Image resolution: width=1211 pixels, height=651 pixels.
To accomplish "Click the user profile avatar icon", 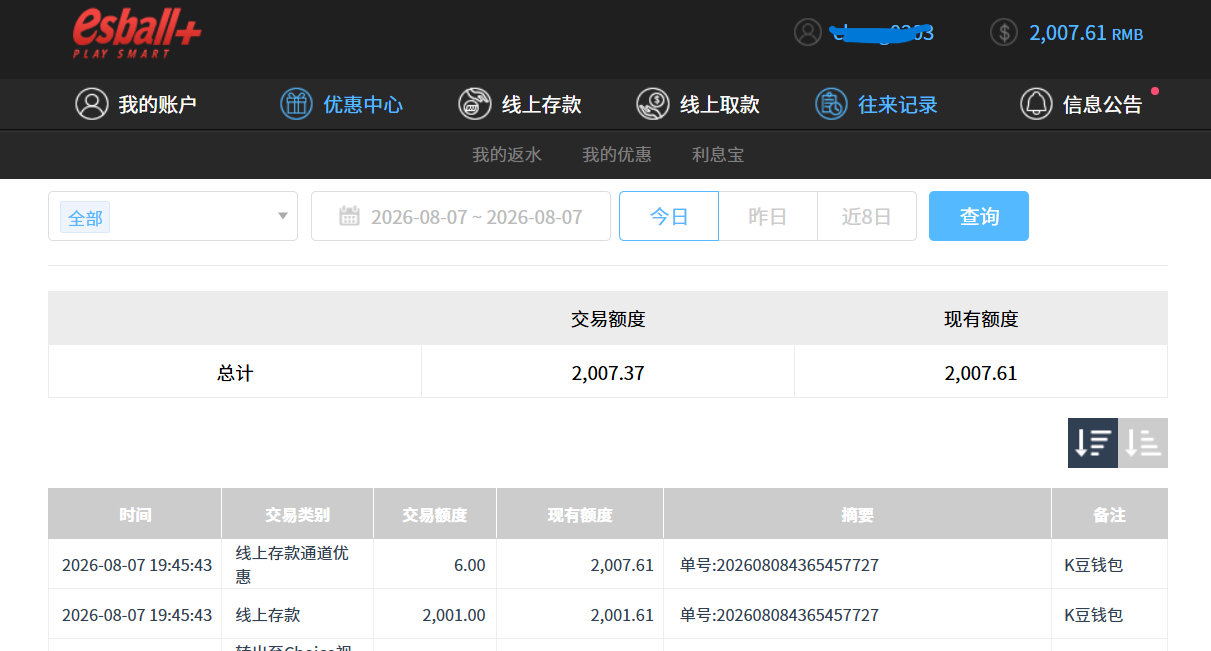I will click(808, 32).
